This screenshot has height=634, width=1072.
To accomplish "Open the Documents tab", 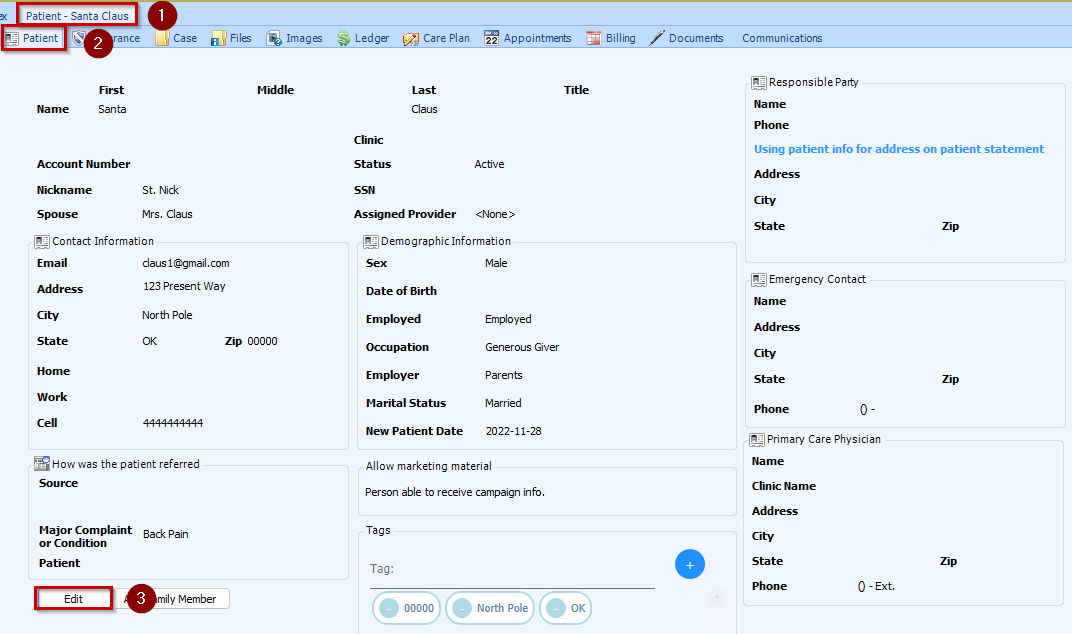I will click(686, 38).
